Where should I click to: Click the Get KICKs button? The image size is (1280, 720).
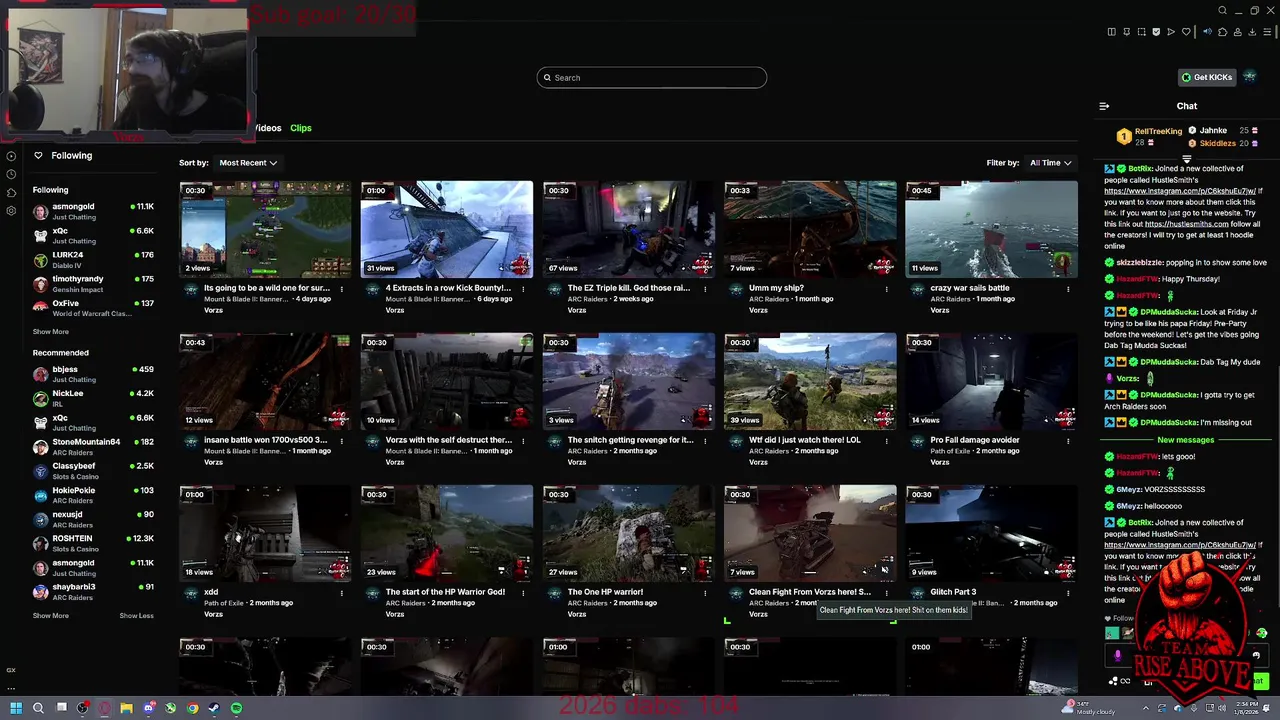pyautogui.click(x=1207, y=77)
